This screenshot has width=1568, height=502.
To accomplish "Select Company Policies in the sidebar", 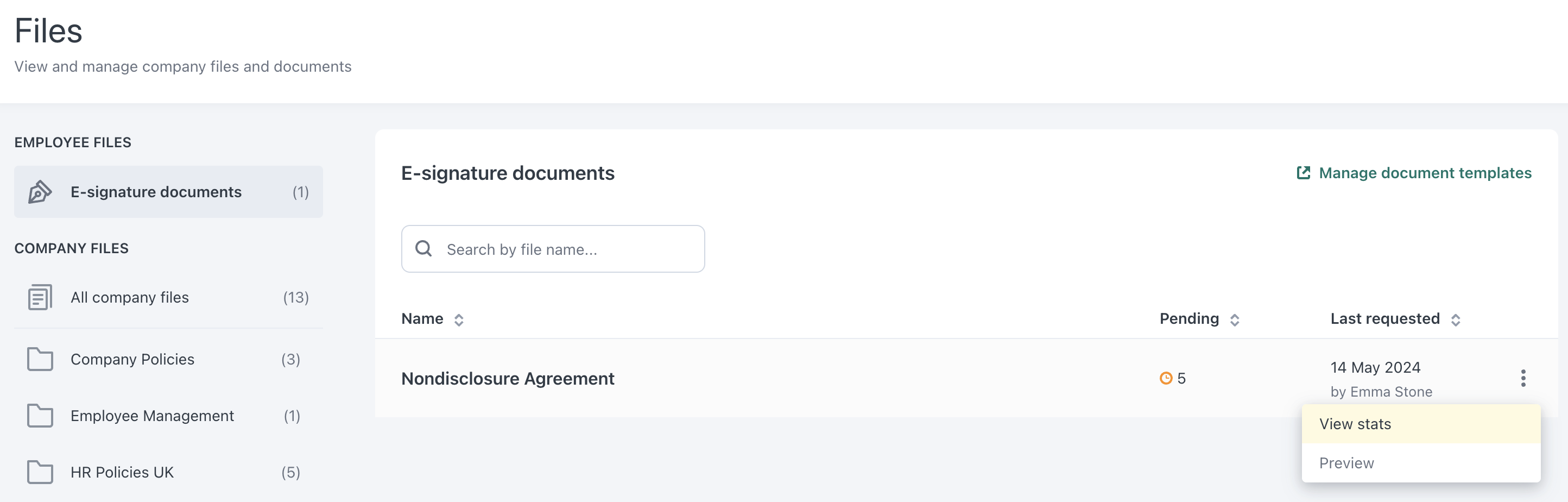I will point(131,360).
